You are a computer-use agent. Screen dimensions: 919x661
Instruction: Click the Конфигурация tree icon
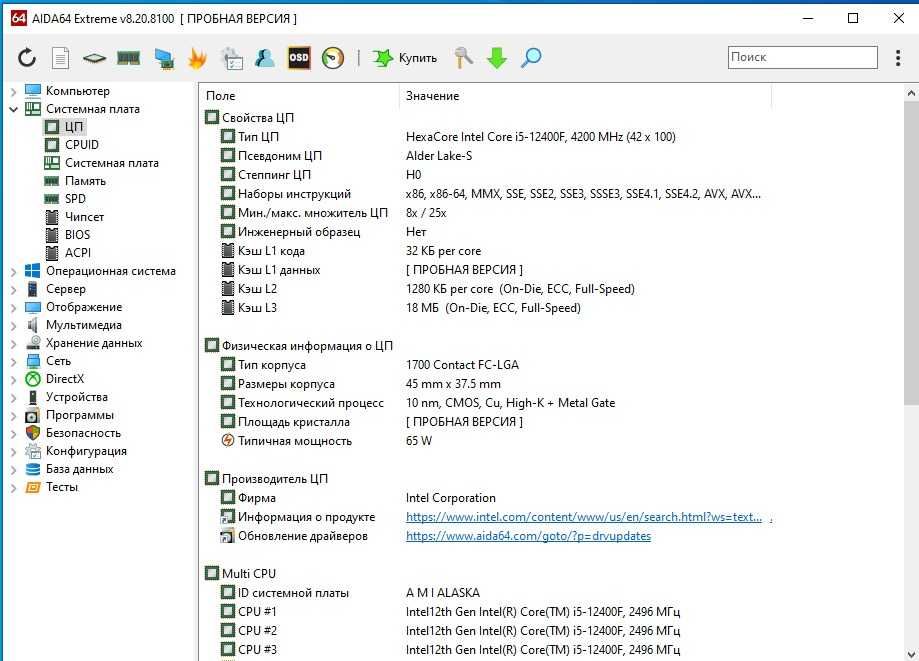click(x=33, y=451)
